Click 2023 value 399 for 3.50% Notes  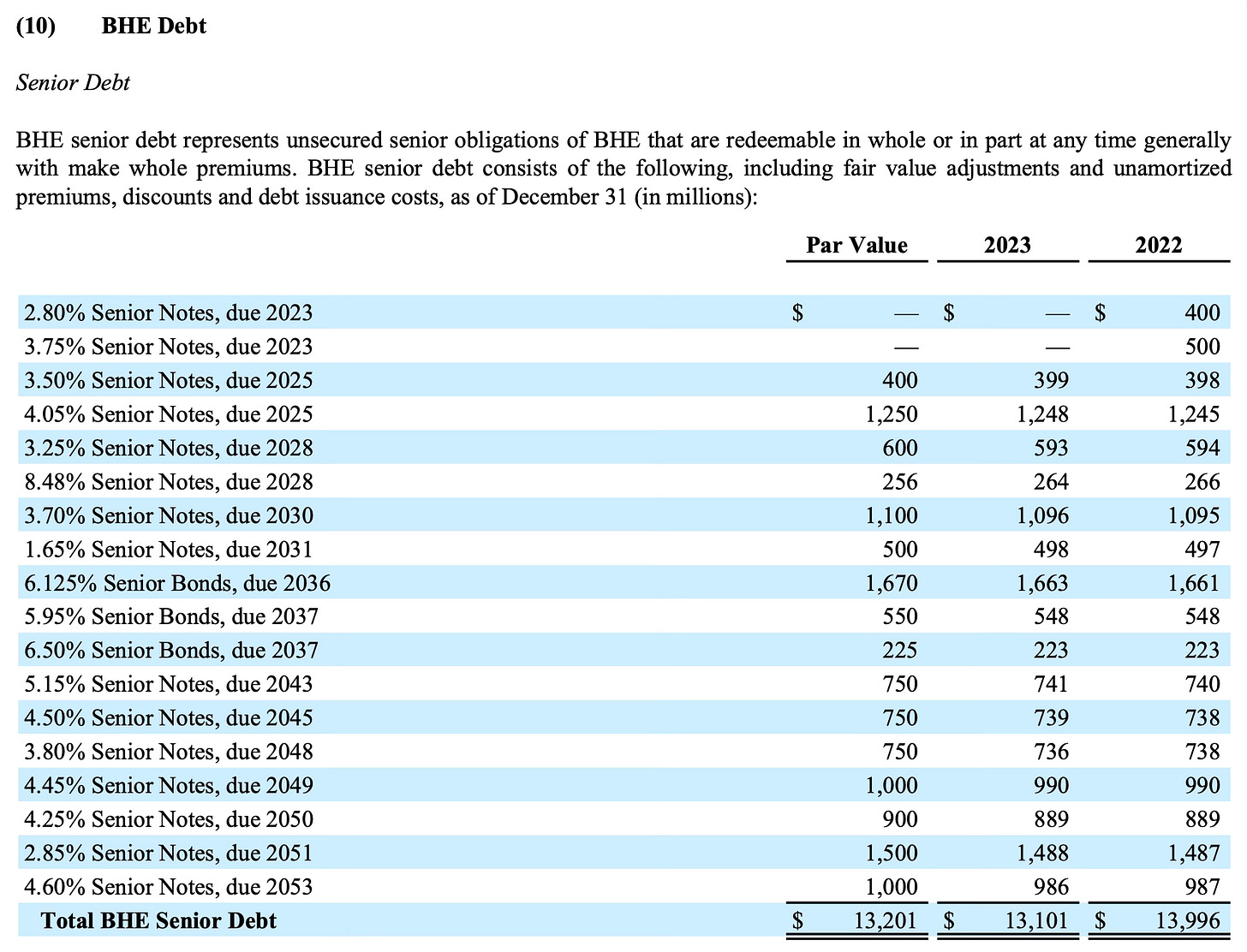click(x=1051, y=380)
